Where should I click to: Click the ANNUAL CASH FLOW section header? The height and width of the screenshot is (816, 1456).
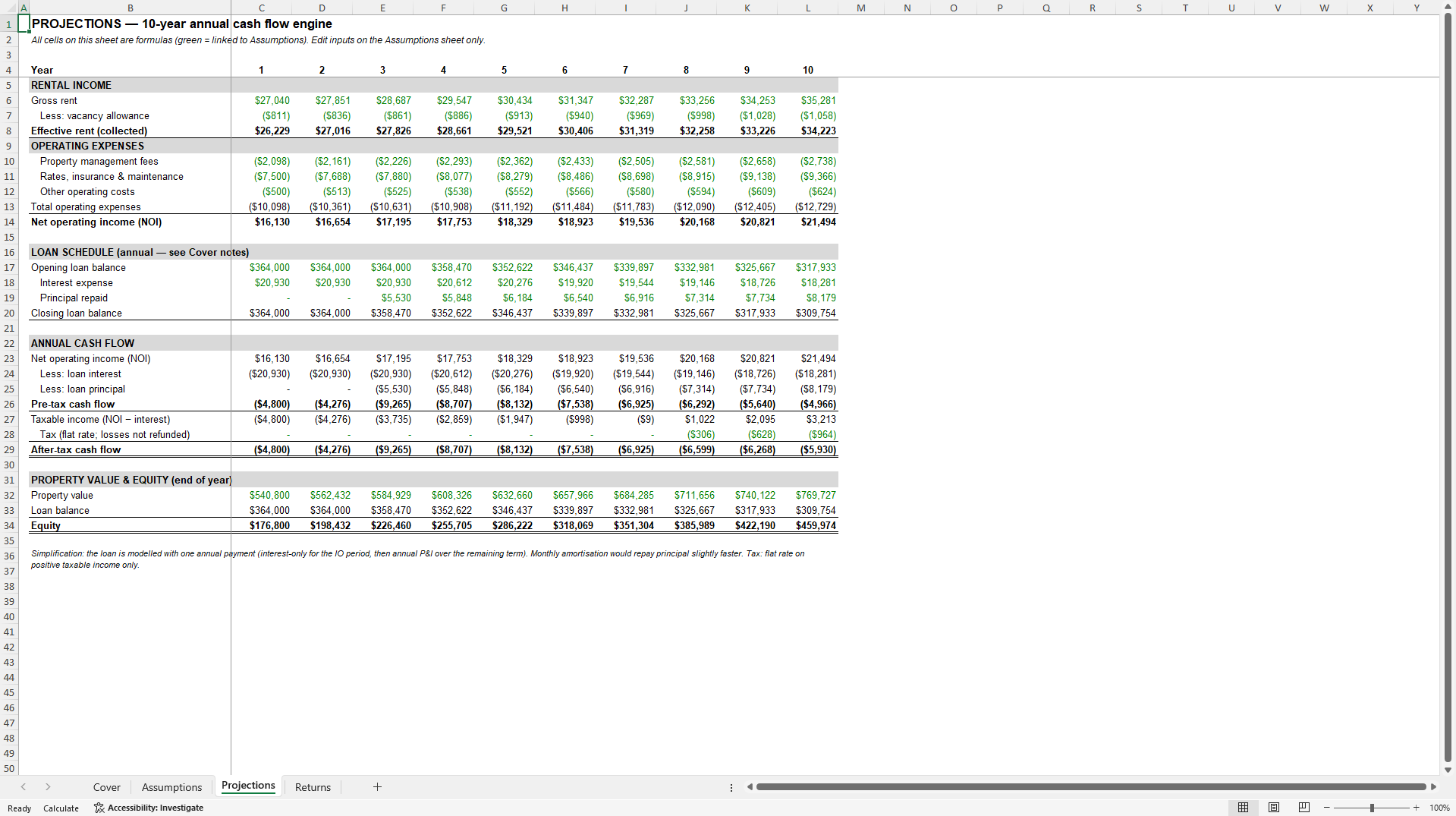[x=83, y=343]
